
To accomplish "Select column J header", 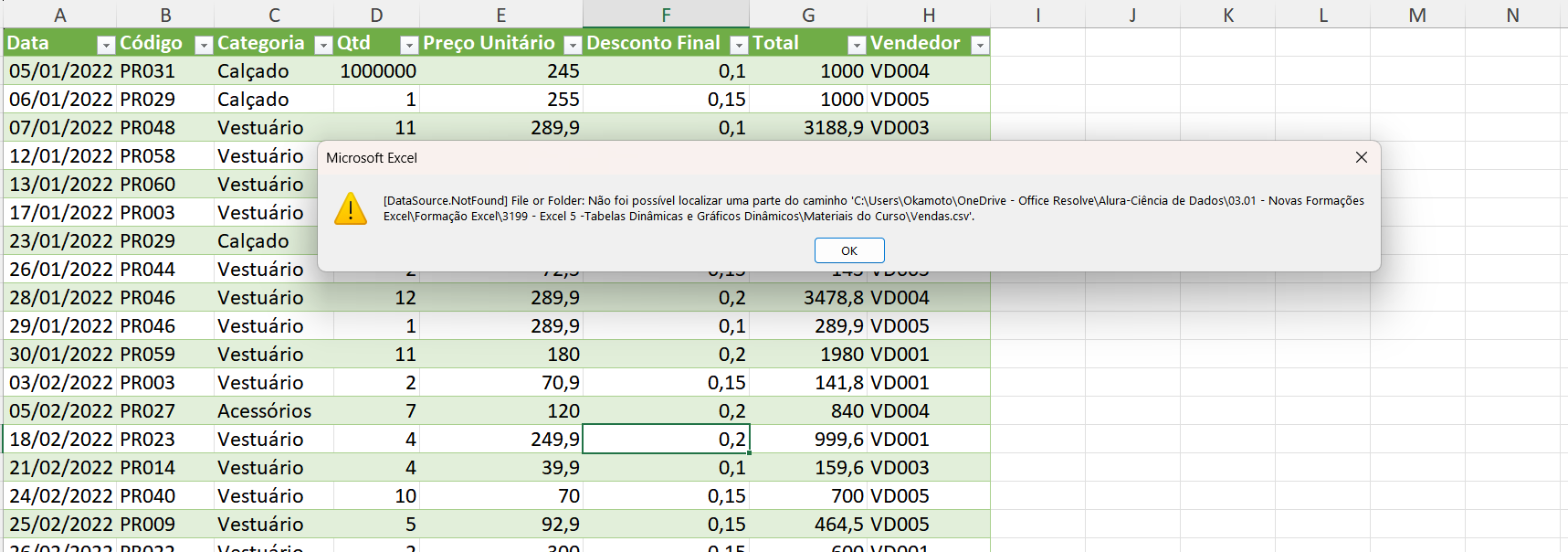I will pyautogui.click(x=1132, y=15).
